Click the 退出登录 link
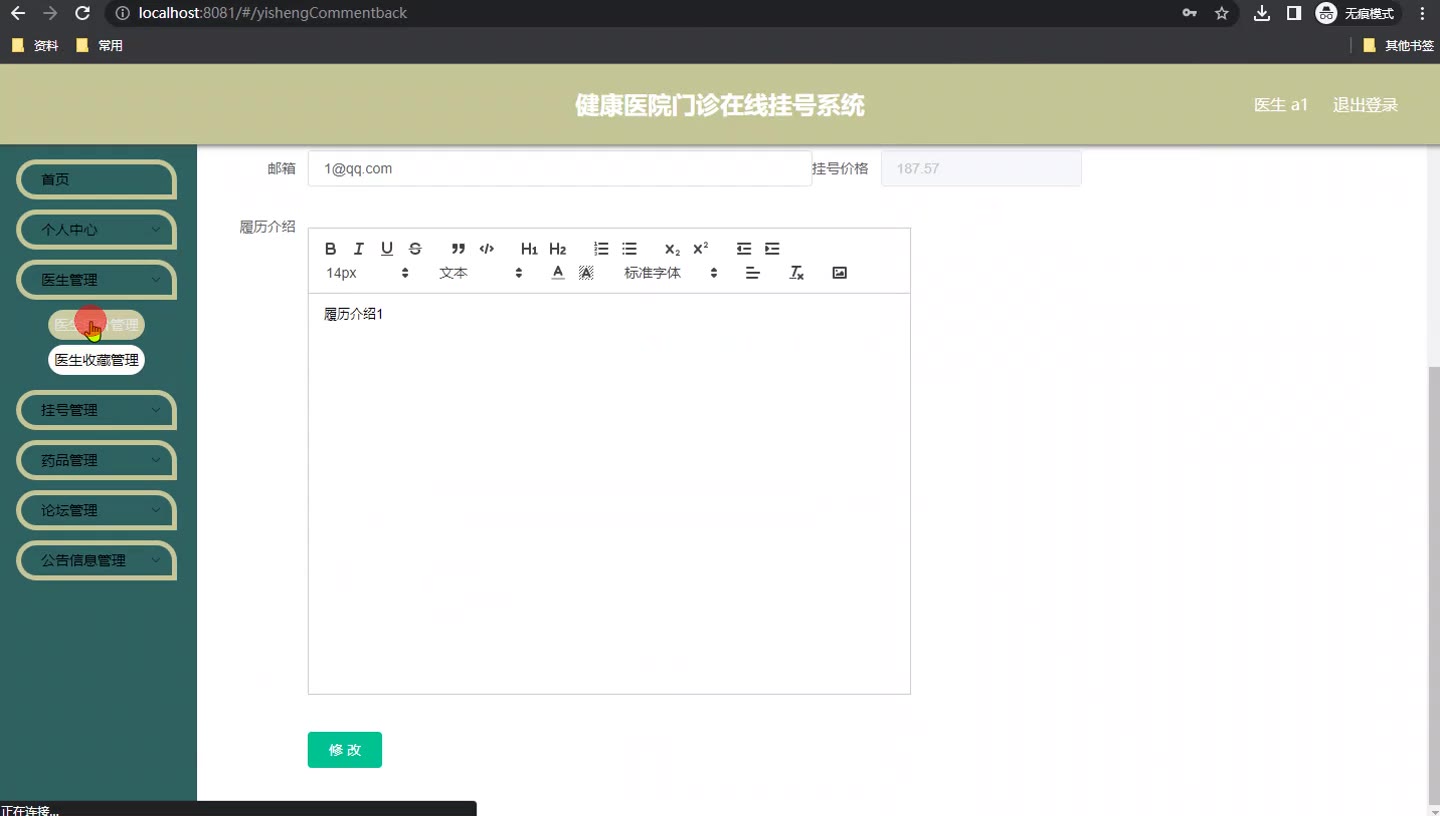1440x816 pixels. [1365, 105]
